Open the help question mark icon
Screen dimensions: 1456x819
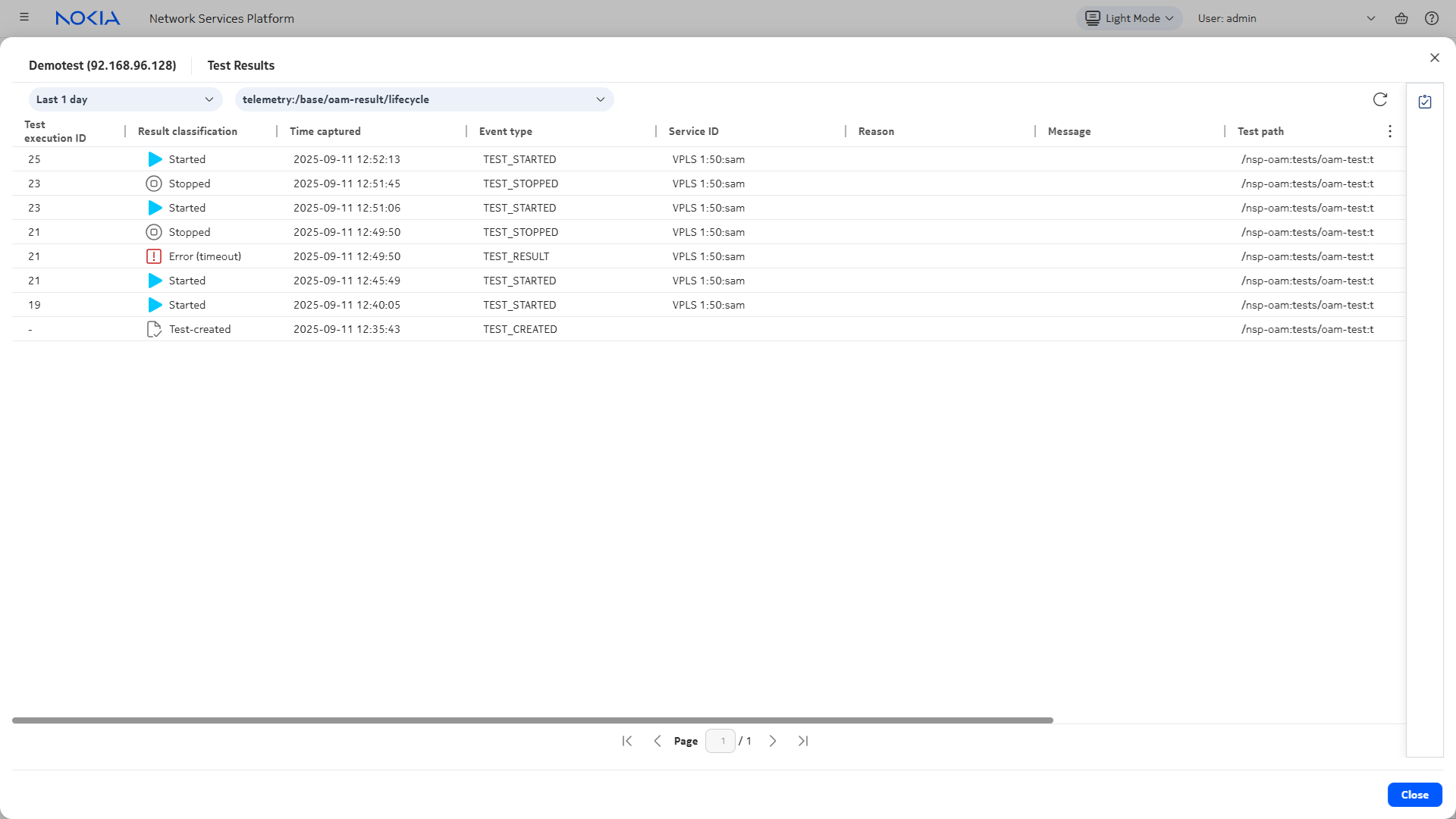coord(1431,18)
